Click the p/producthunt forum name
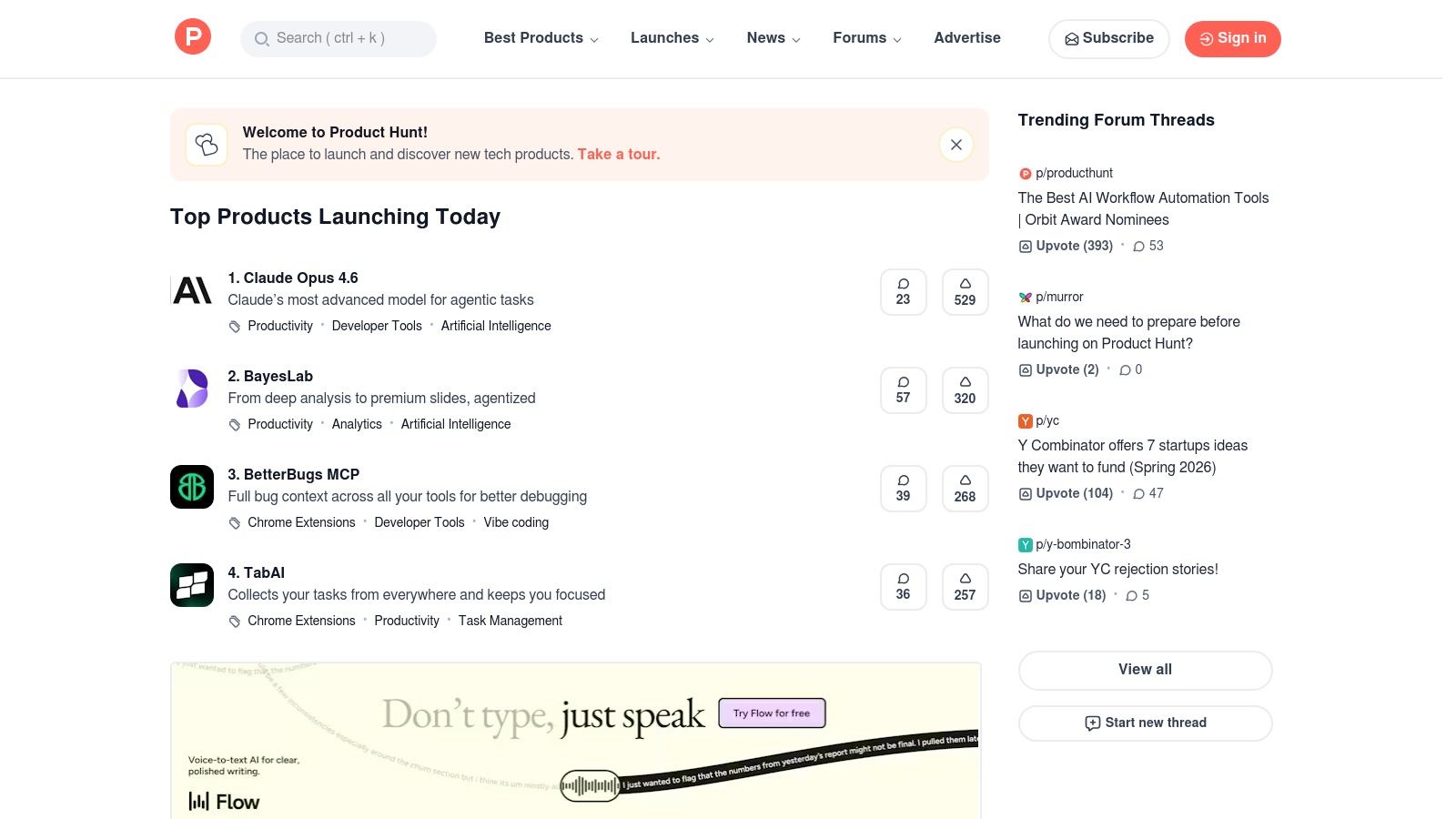This screenshot has width=1456, height=819. tap(1074, 173)
